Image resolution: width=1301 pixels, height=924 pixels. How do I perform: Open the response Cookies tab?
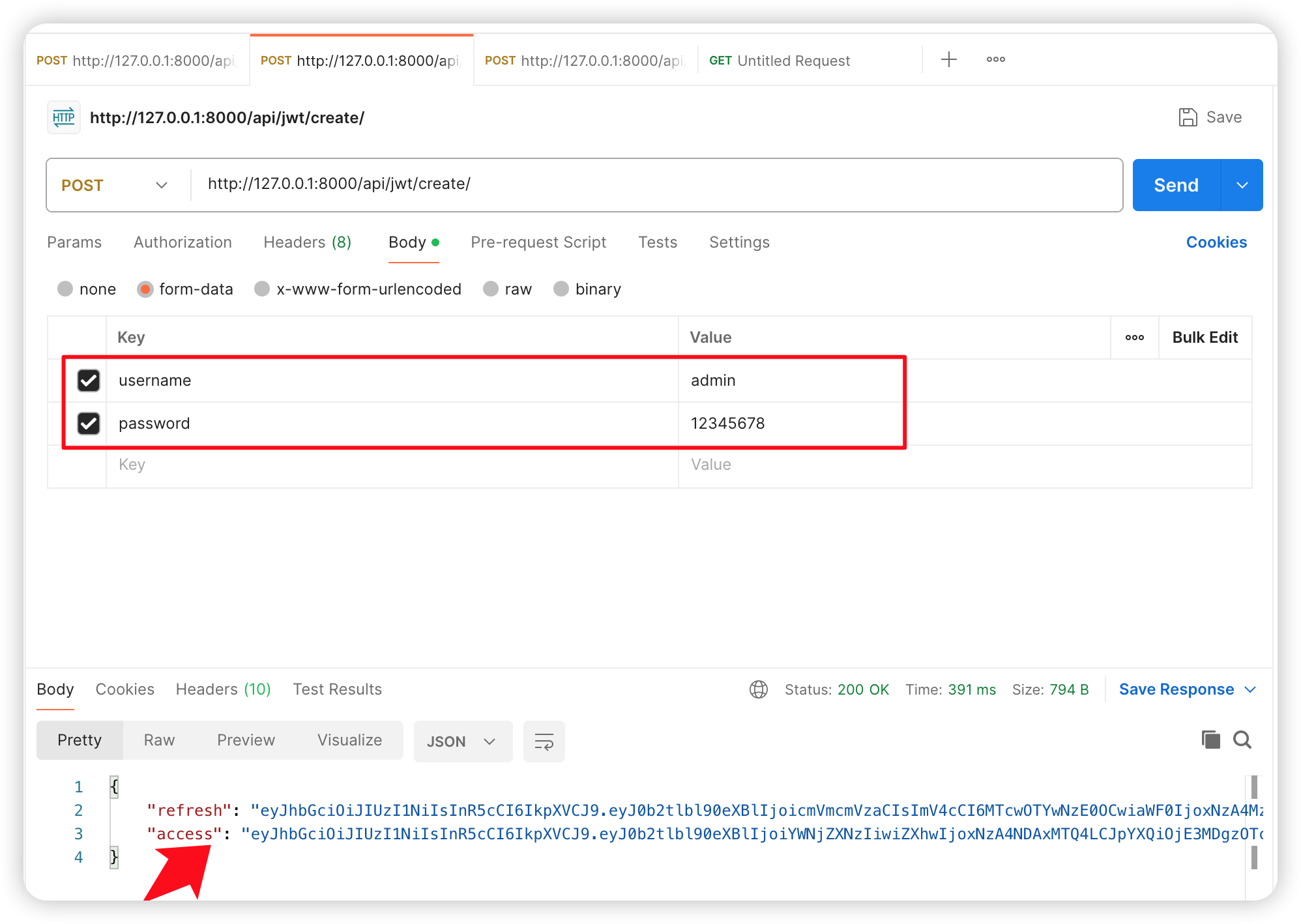tap(125, 689)
